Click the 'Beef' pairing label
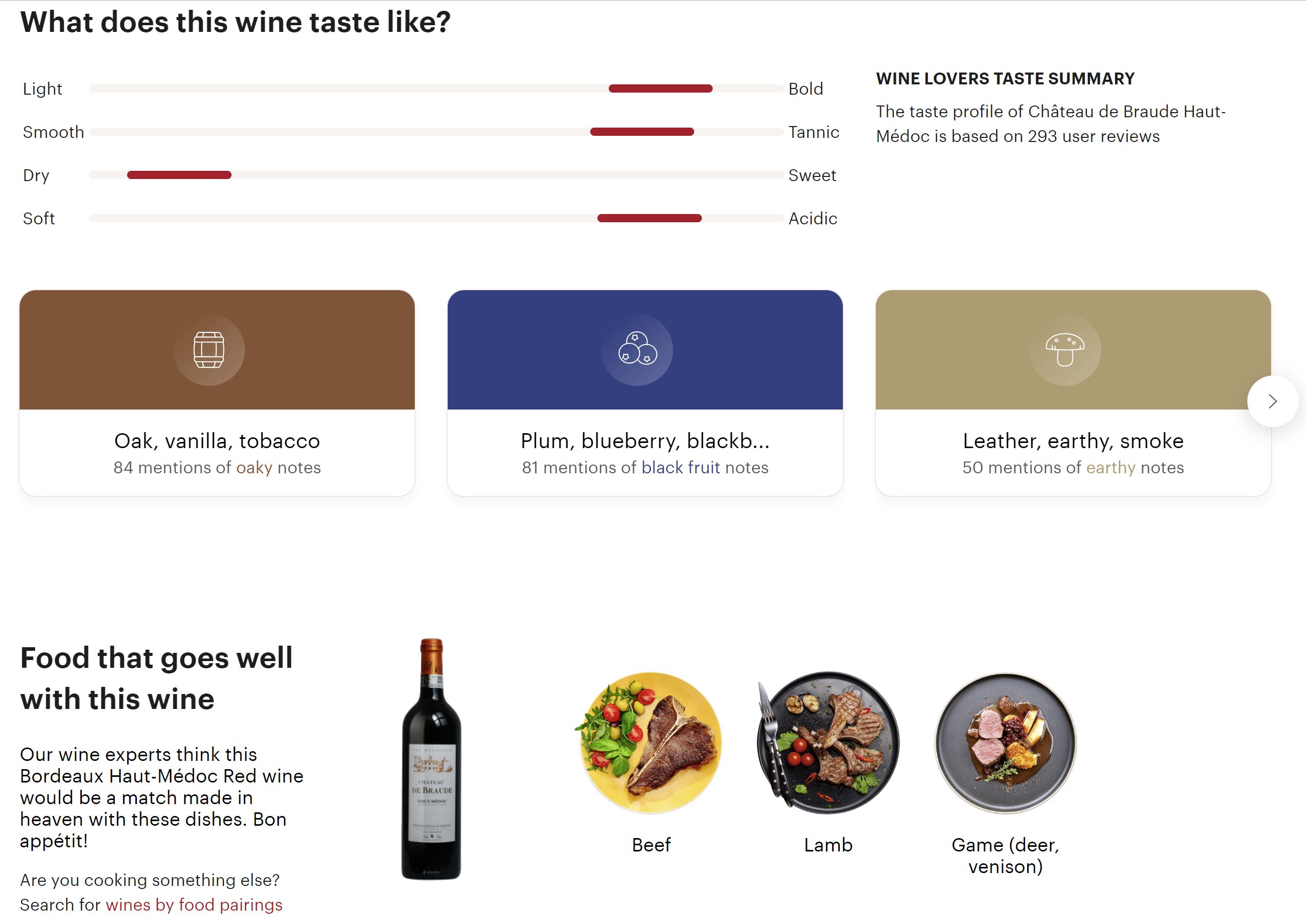 click(651, 845)
